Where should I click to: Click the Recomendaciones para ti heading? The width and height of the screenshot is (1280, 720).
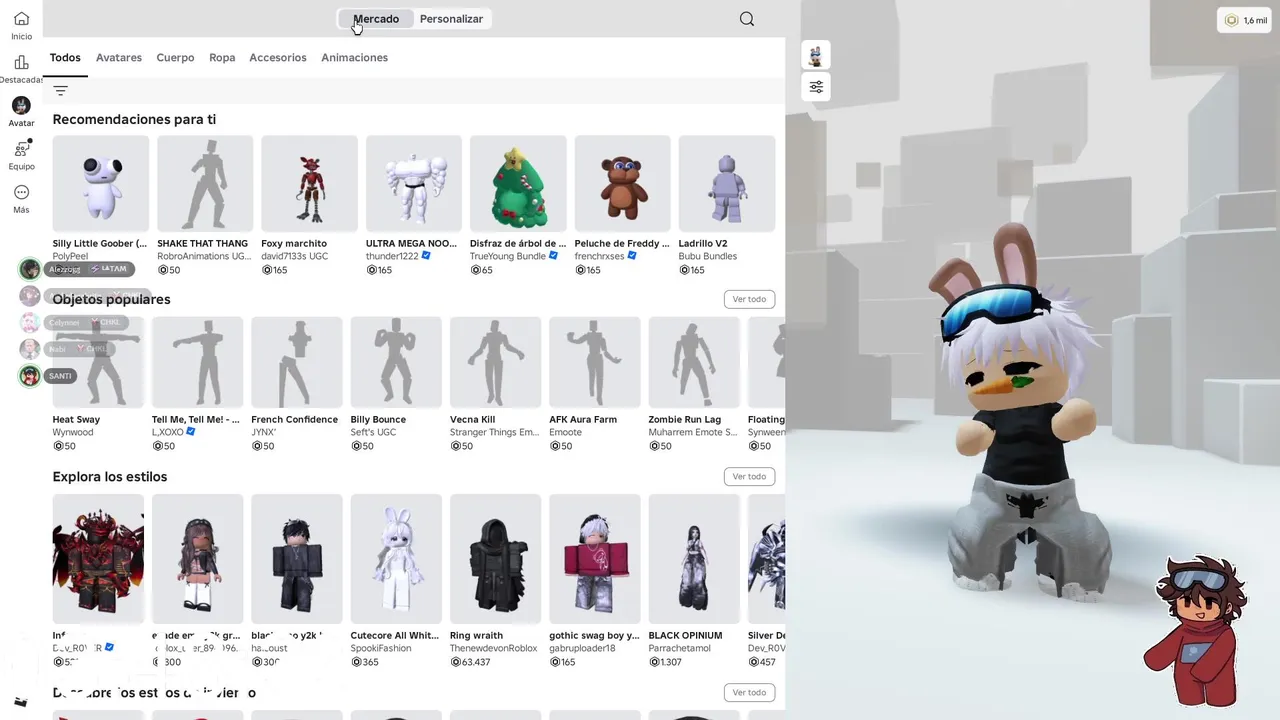[134, 119]
